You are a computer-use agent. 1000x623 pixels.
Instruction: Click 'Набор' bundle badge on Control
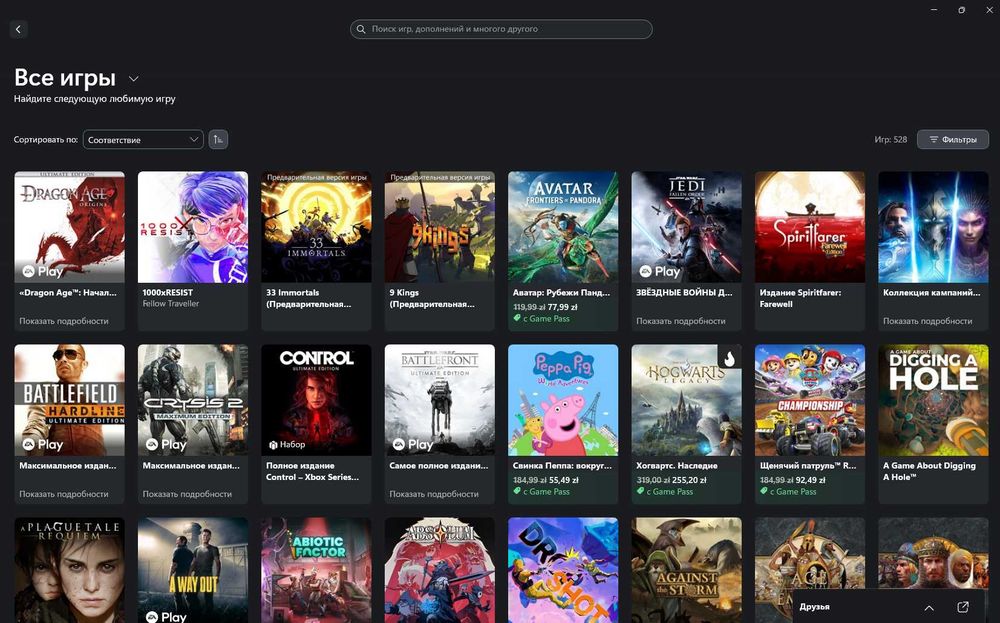(287, 444)
